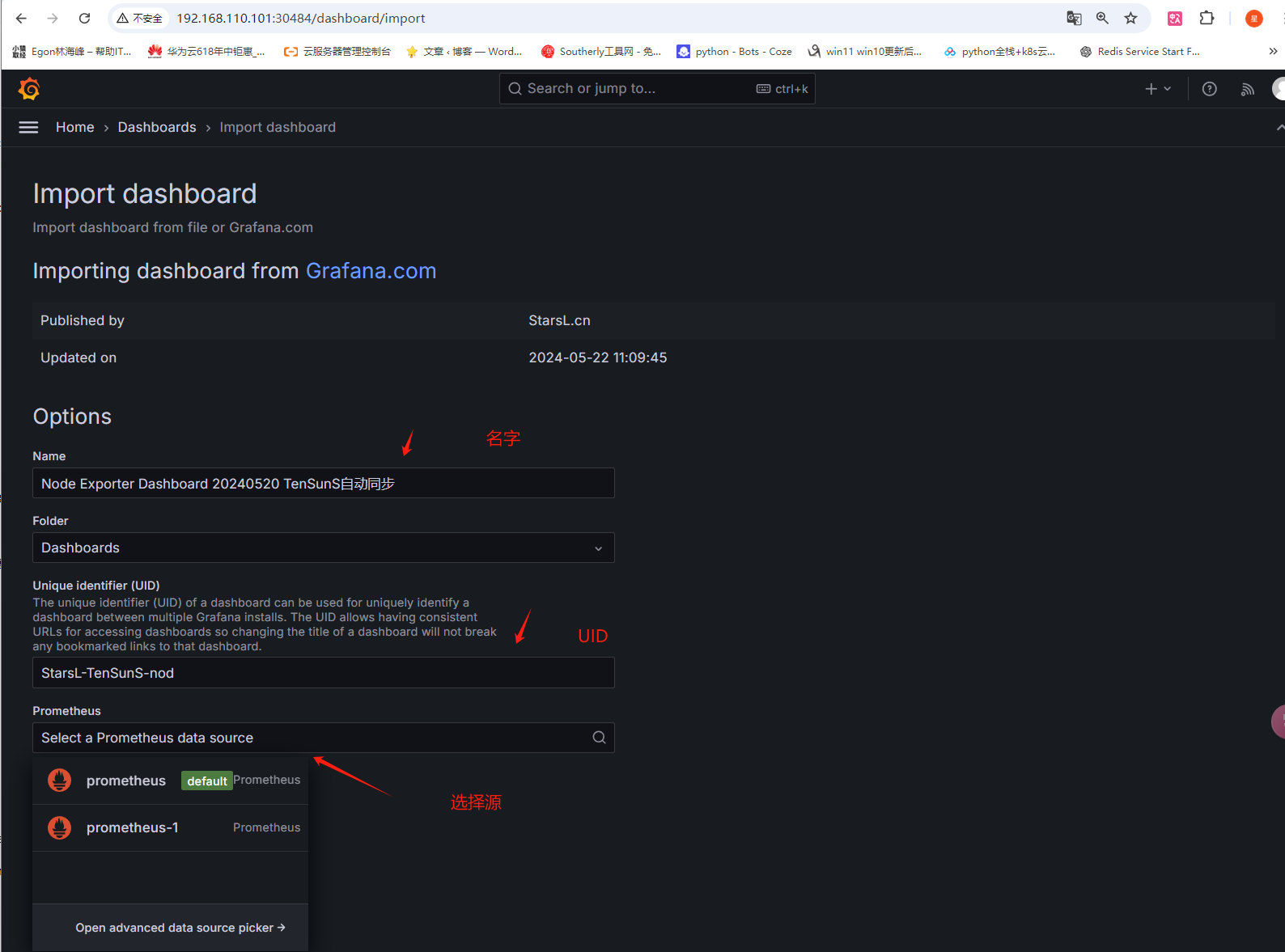This screenshot has height=952, width=1285.
Task: Click the pink translation extension icon
Action: point(1175,18)
